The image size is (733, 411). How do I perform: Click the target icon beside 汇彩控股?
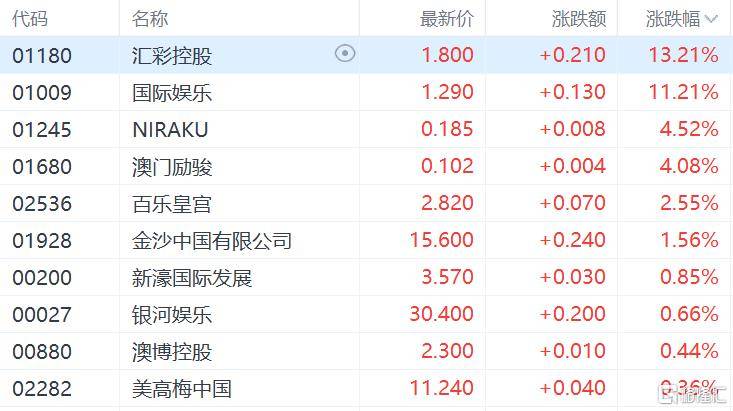pos(345,53)
